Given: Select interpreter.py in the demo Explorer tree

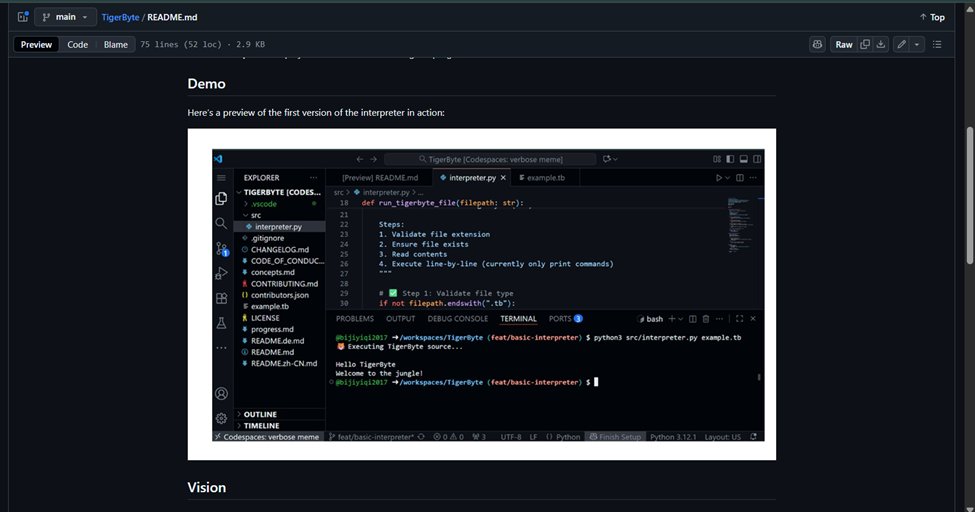Looking at the screenshot, I should click(x=279, y=227).
